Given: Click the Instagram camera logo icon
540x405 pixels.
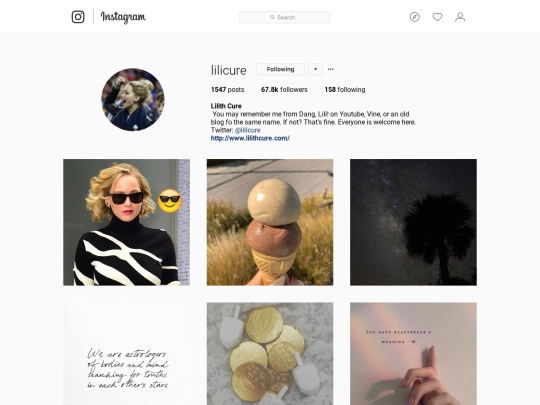Looking at the screenshot, I should tap(78, 17).
